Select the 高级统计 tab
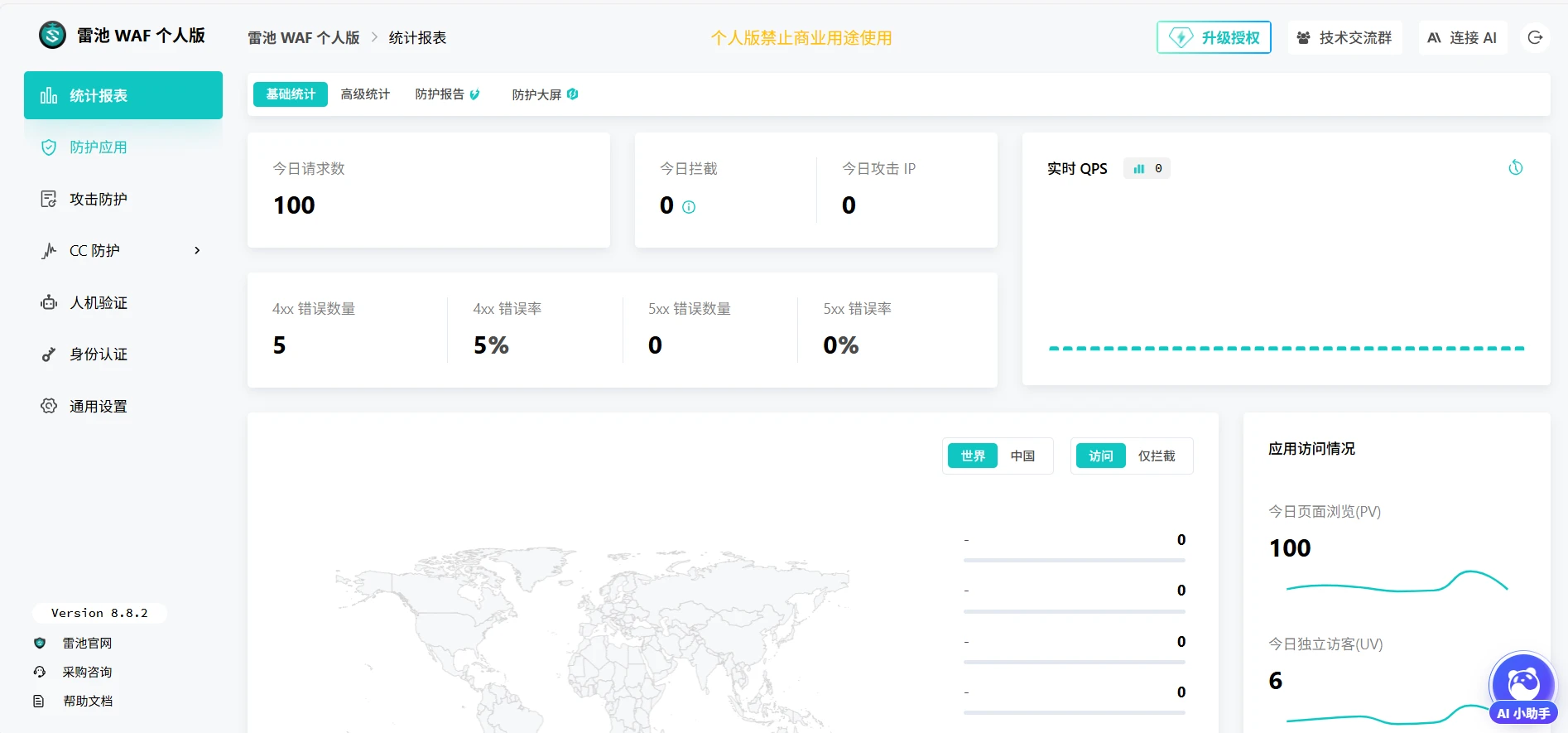 tap(365, 94)
